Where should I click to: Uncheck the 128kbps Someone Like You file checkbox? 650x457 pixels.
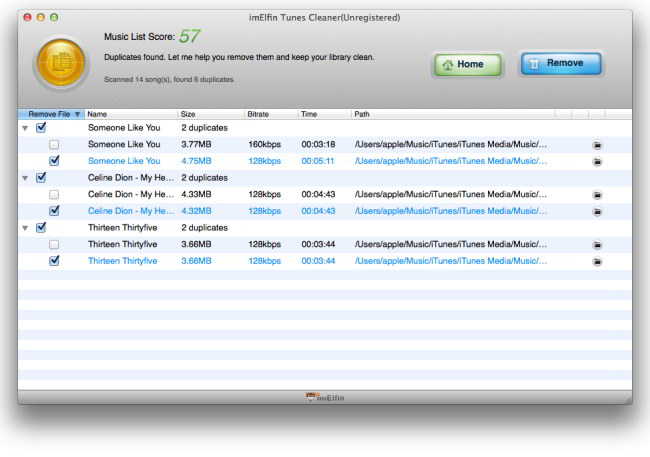click(54, 161)
